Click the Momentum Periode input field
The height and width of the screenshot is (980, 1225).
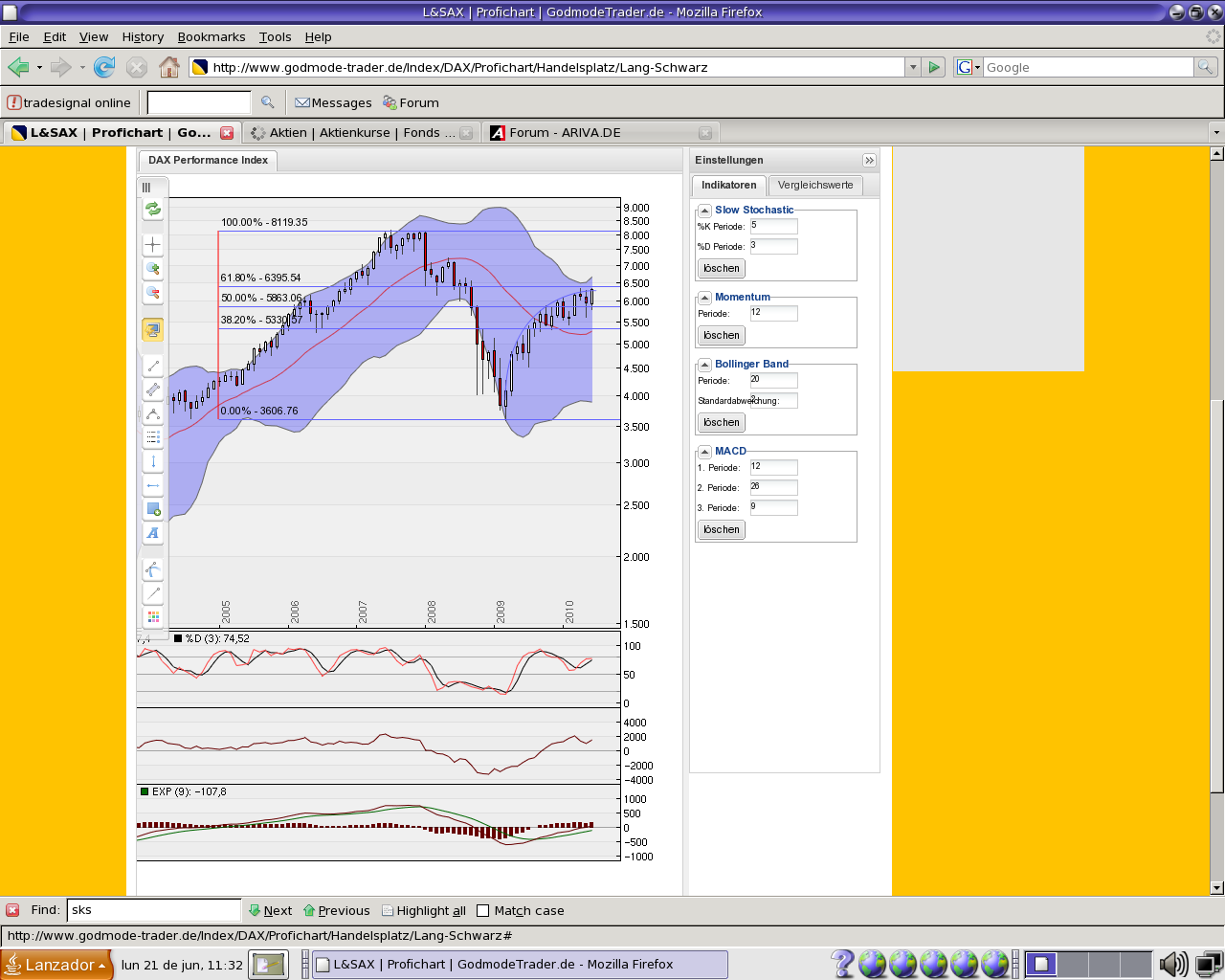(x=773, y=313)
